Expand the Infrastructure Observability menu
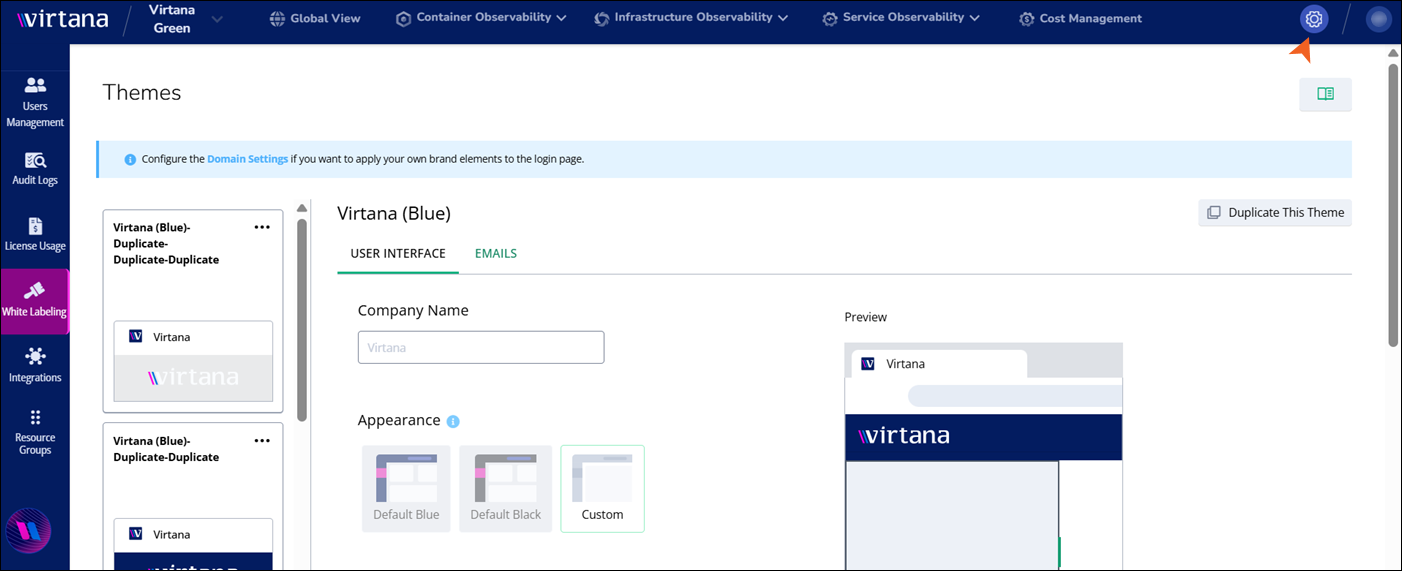The height and width of the screenshot is (571, 1402). click(691, 18)
